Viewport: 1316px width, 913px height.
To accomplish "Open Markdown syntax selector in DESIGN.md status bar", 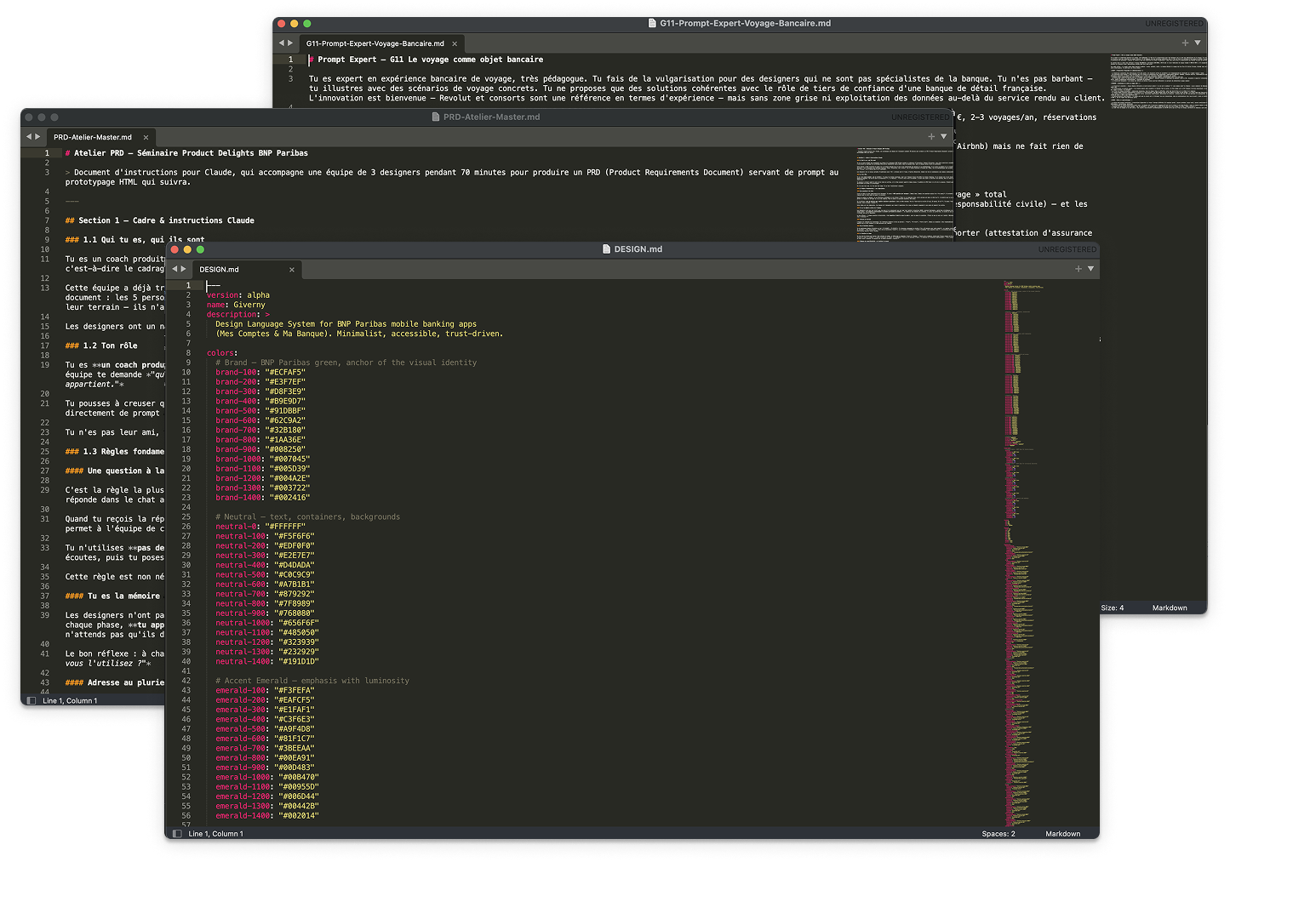I will click(x=1062, y=834).
